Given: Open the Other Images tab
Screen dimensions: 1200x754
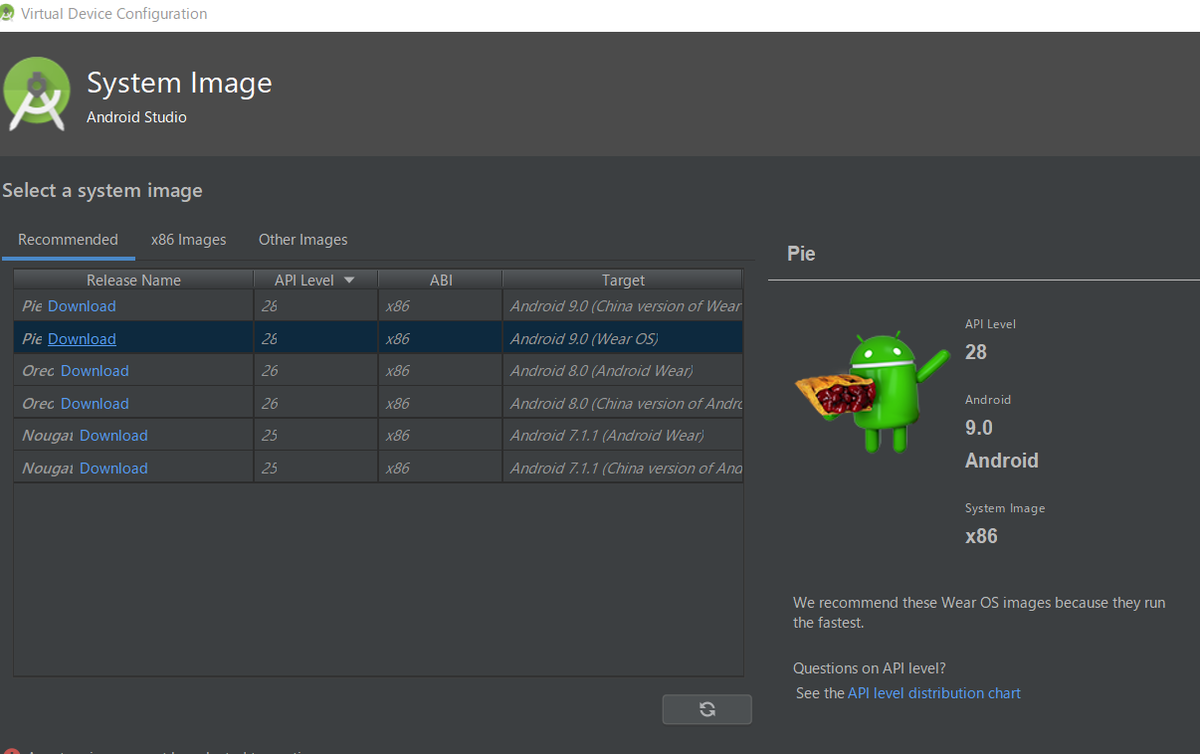Looking at the screenshot, I should [303, 240].
